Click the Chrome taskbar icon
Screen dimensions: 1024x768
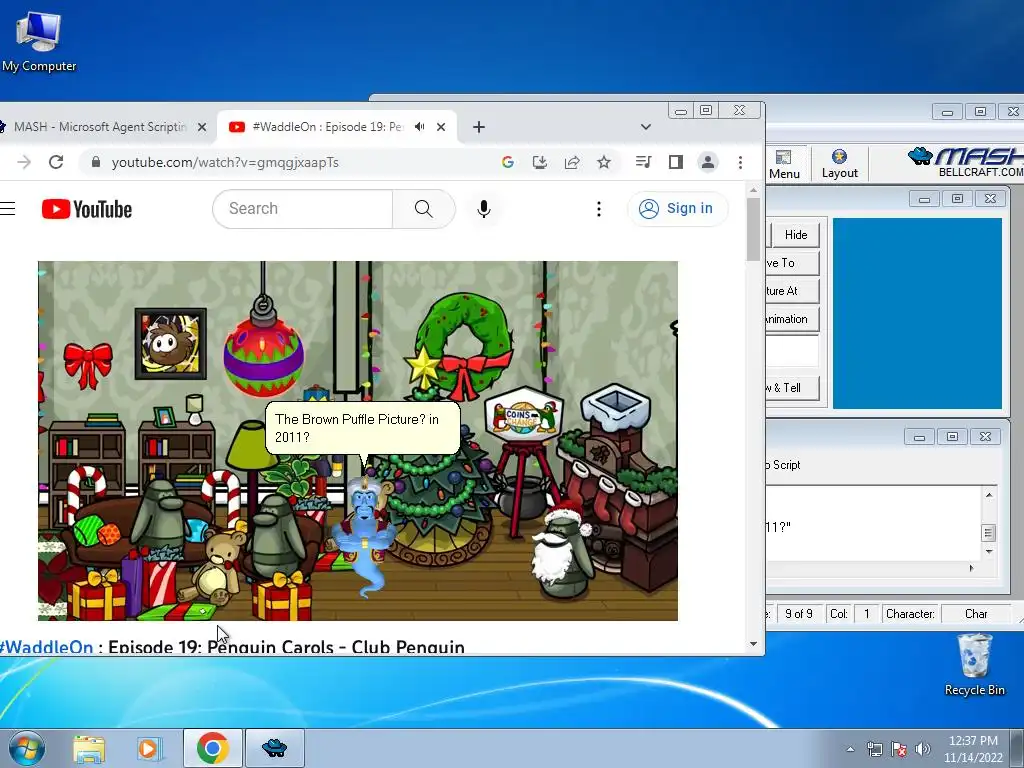coord(212,748)
